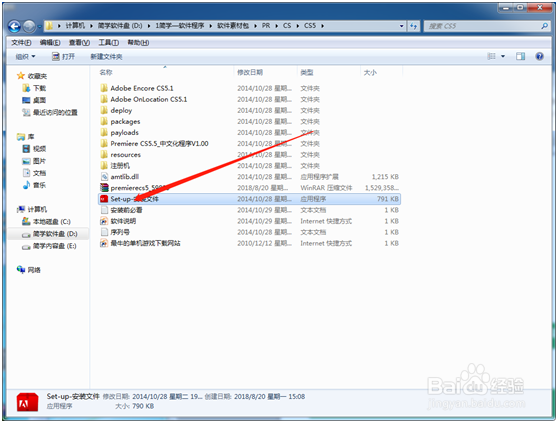Click the deploy folder icon
Screen dimensions: 558x423
[104, 110]
